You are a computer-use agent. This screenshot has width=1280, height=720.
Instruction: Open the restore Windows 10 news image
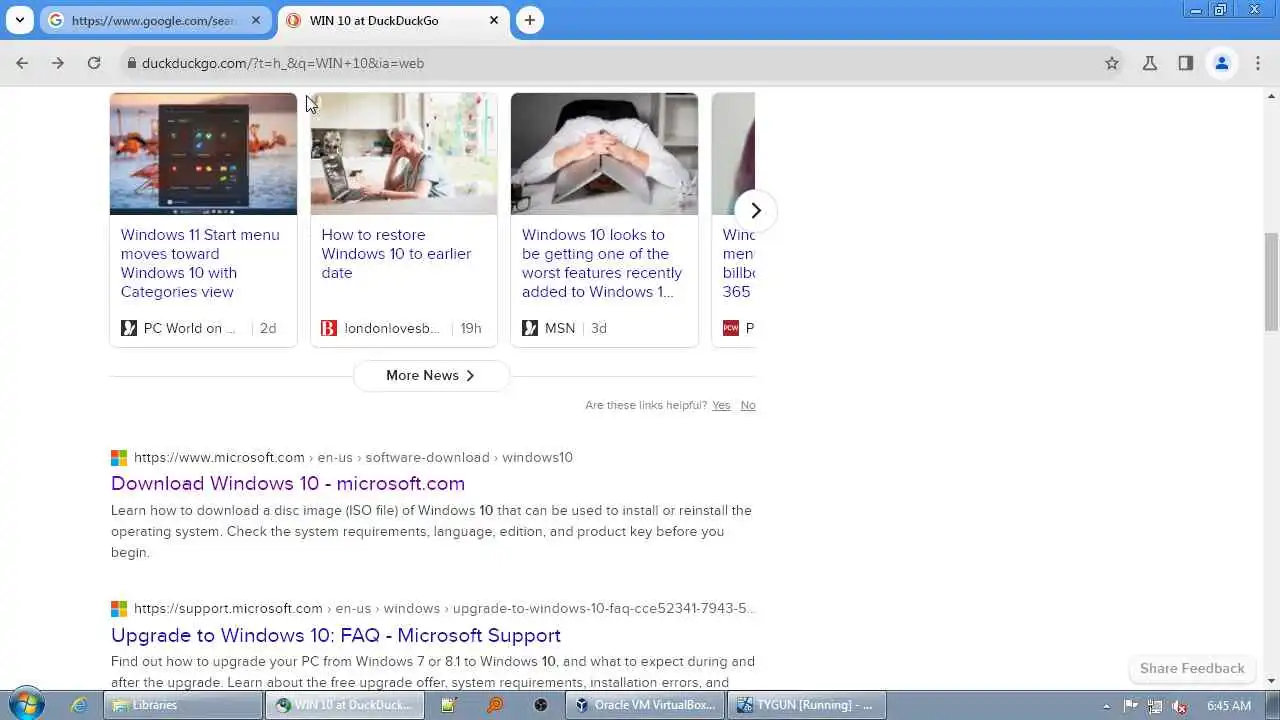404,154
